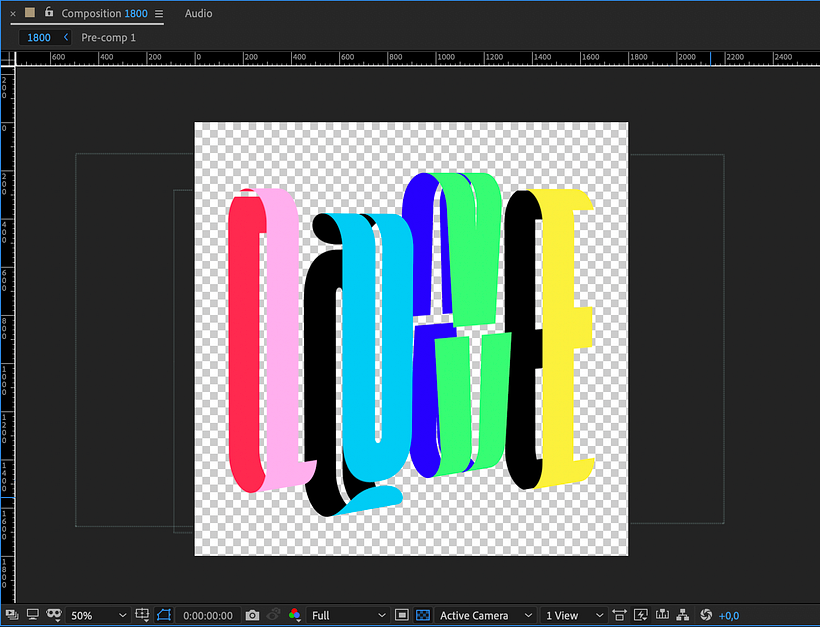Screen dimensions: 820x627
Task: Open the Comp Flowchart icon
Action: [682, 614]
